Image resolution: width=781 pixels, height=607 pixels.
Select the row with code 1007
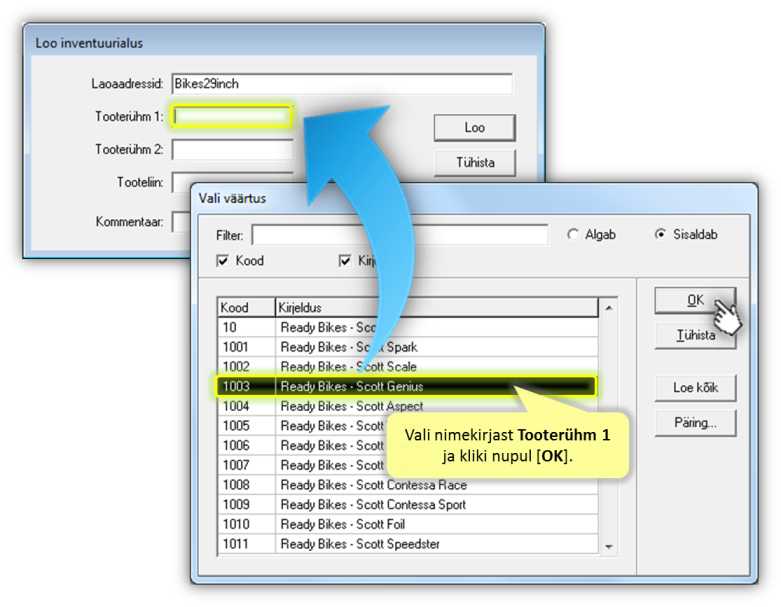pyautogui.click(x=407, y=465)
